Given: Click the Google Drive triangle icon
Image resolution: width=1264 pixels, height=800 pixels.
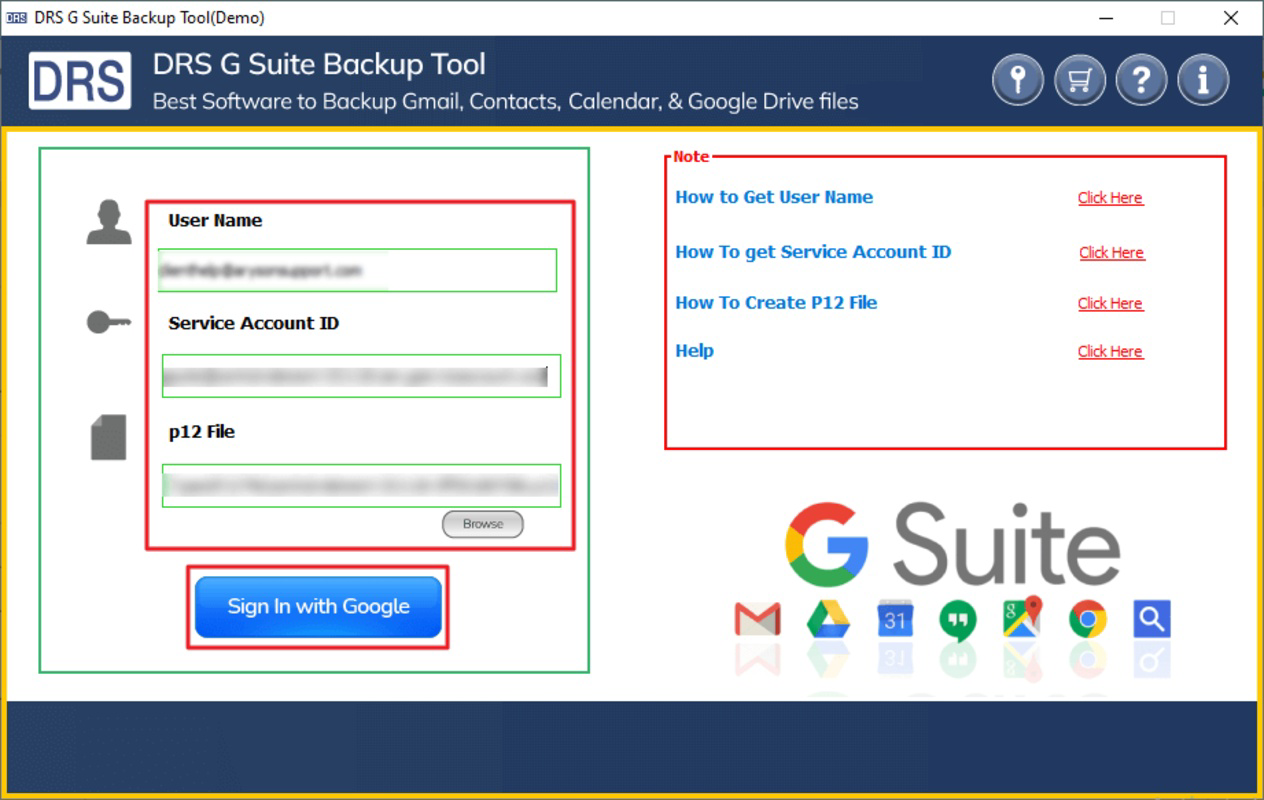Looking at the screenshot, I should tap(828, 620).
